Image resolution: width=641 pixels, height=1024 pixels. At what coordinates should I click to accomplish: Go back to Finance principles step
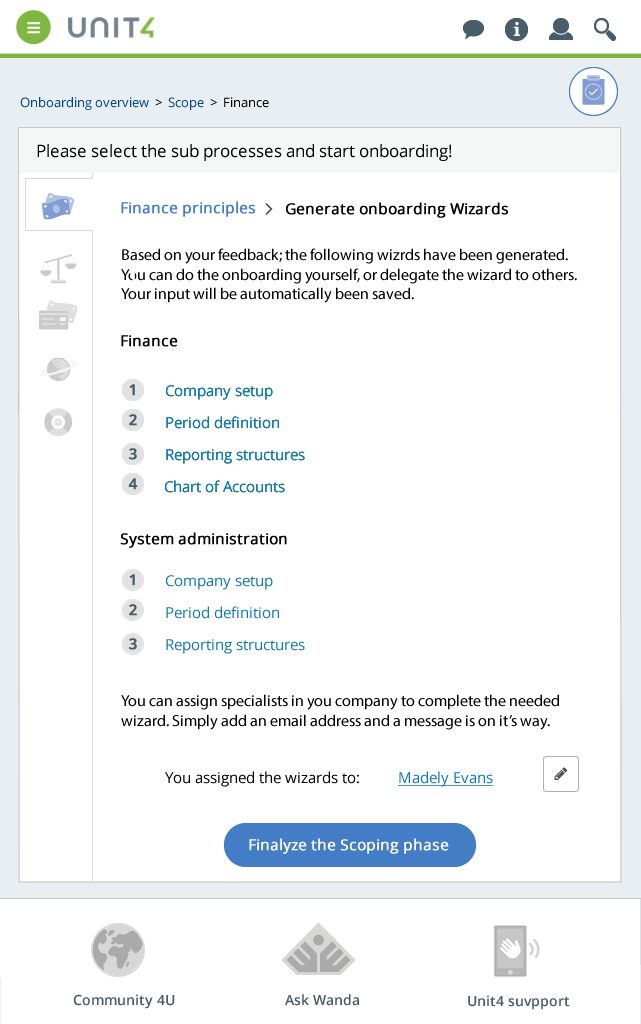pos(188,208)
